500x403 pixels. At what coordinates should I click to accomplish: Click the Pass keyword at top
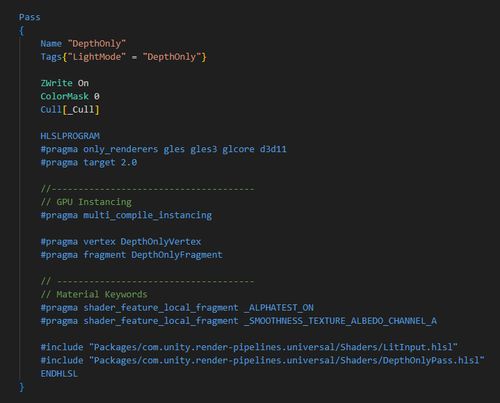pos(29,17)
